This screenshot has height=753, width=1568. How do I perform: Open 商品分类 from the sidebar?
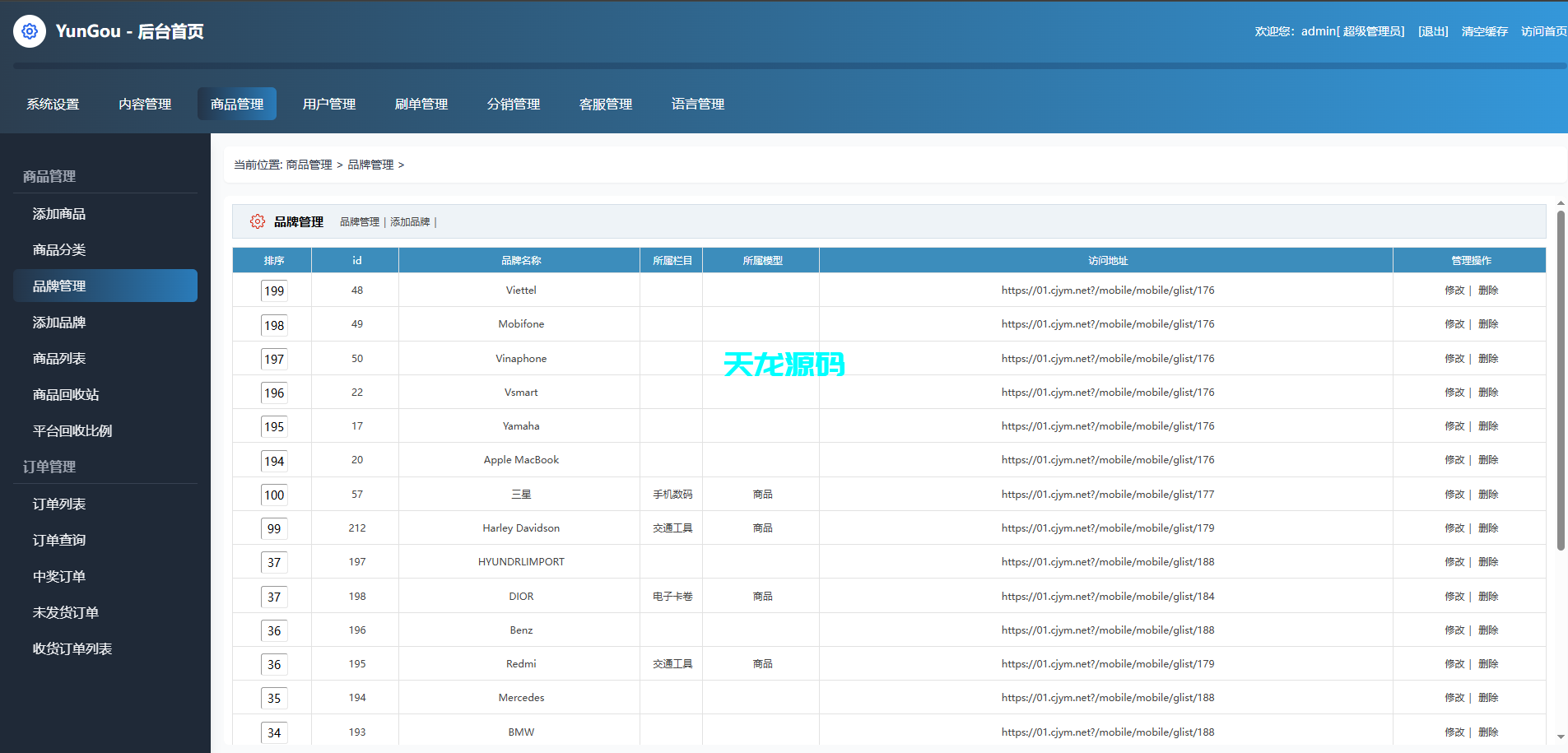coord(58,249)
